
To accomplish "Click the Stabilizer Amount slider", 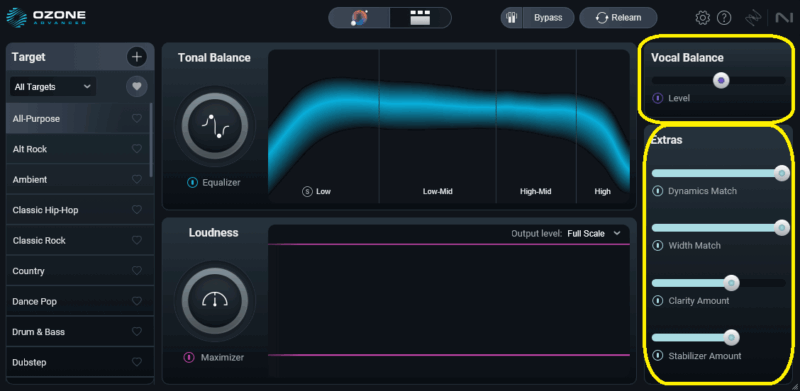I will (719, 337).
